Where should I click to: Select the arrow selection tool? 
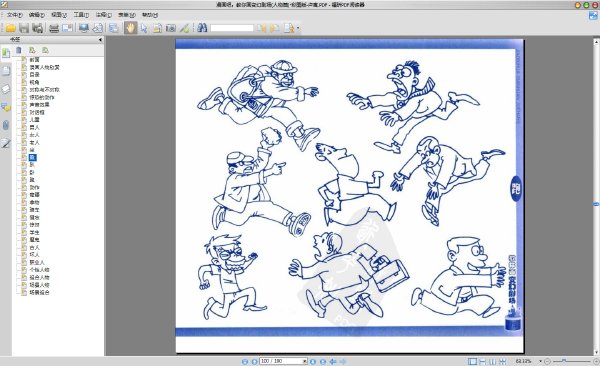[x=144, y=28]
